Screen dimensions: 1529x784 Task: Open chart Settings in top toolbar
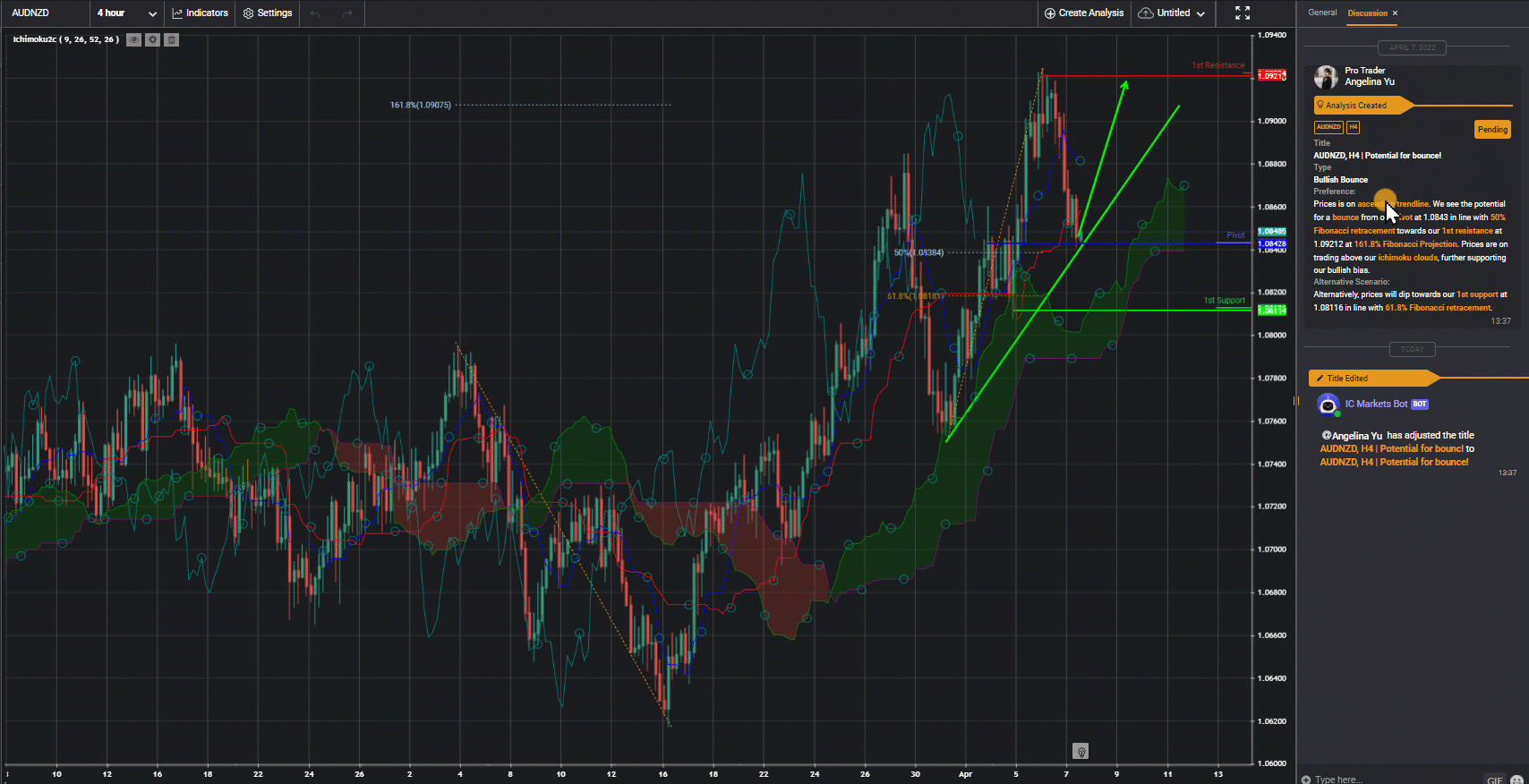coord(268,13)
